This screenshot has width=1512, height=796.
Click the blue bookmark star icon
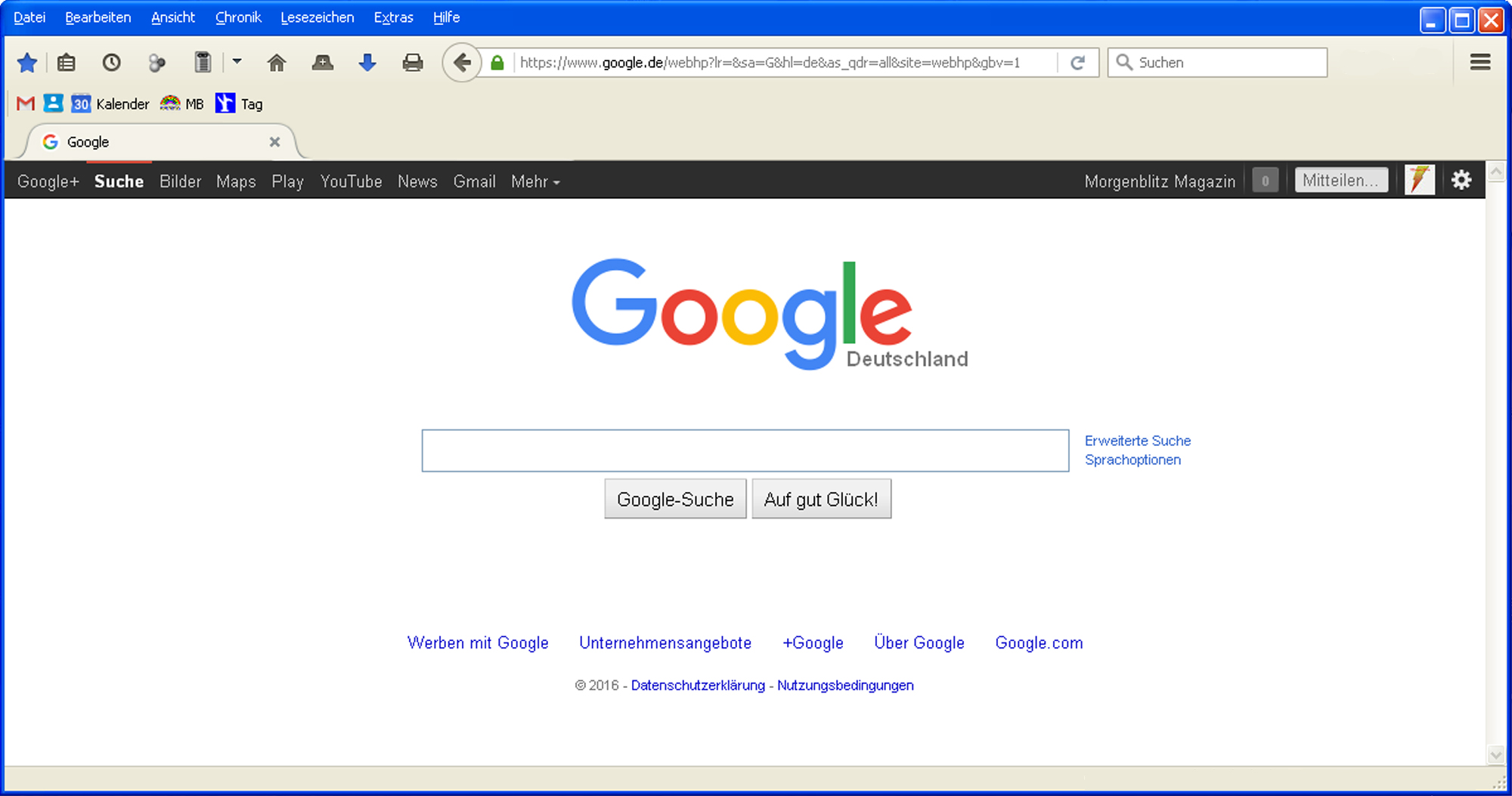pyautogui.click(x=27, y=63)
